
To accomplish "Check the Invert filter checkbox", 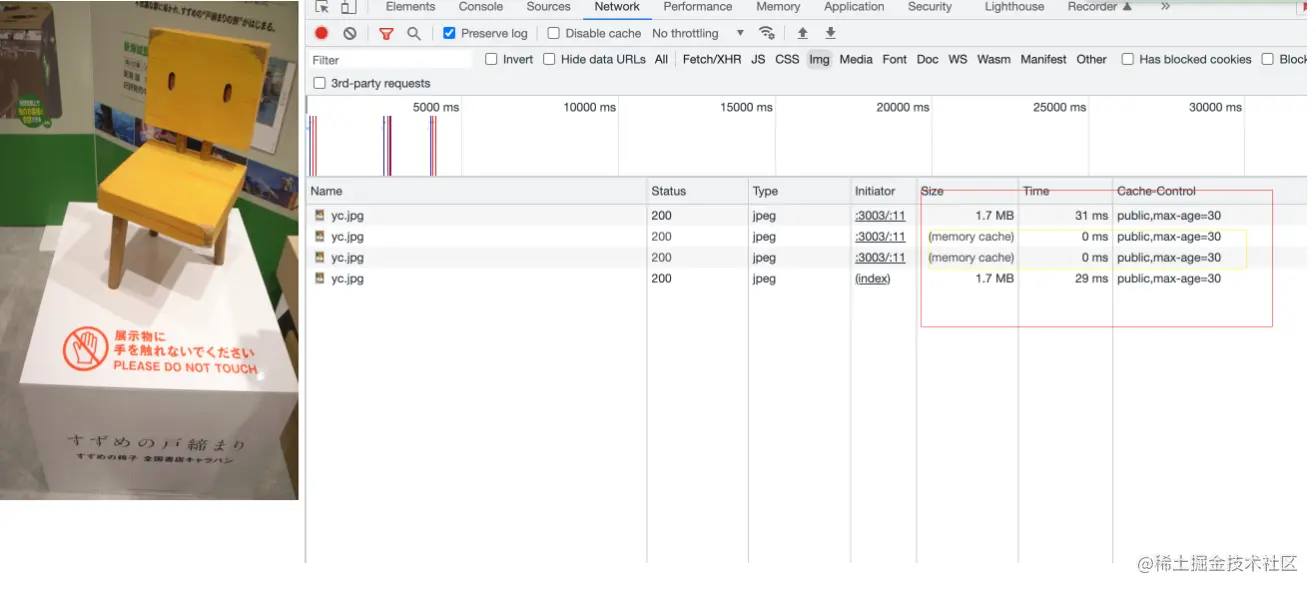I will tap(491, 59).
